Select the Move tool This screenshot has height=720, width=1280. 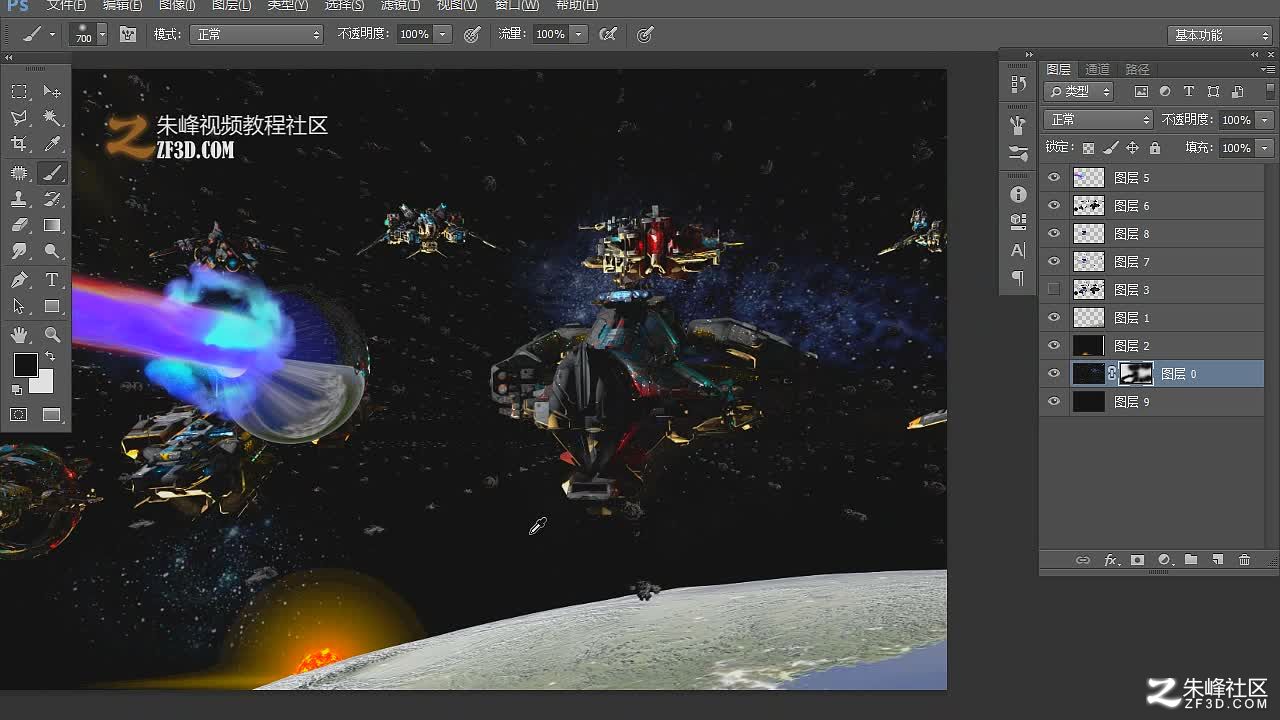click(x=52, y=92)
